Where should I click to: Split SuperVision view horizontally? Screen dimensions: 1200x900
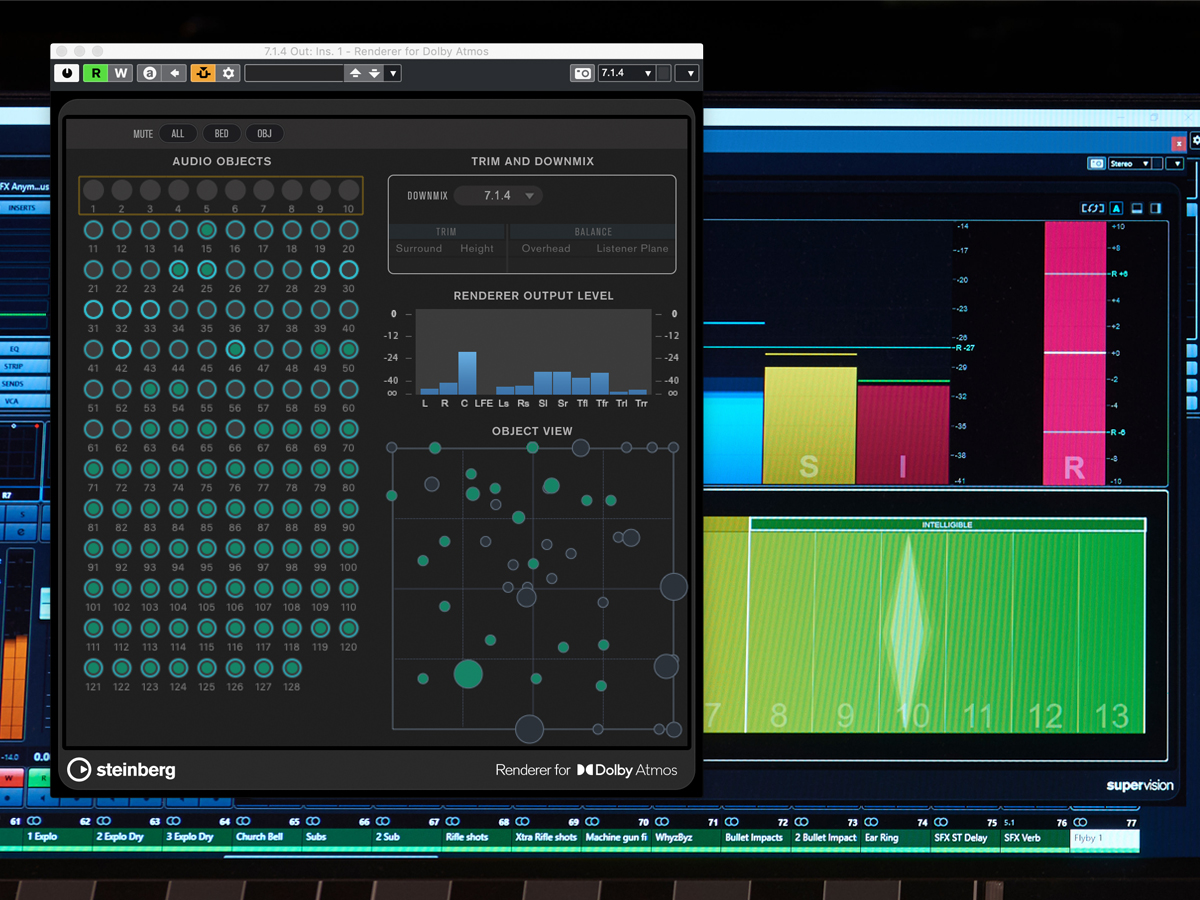pos(1137,208)
